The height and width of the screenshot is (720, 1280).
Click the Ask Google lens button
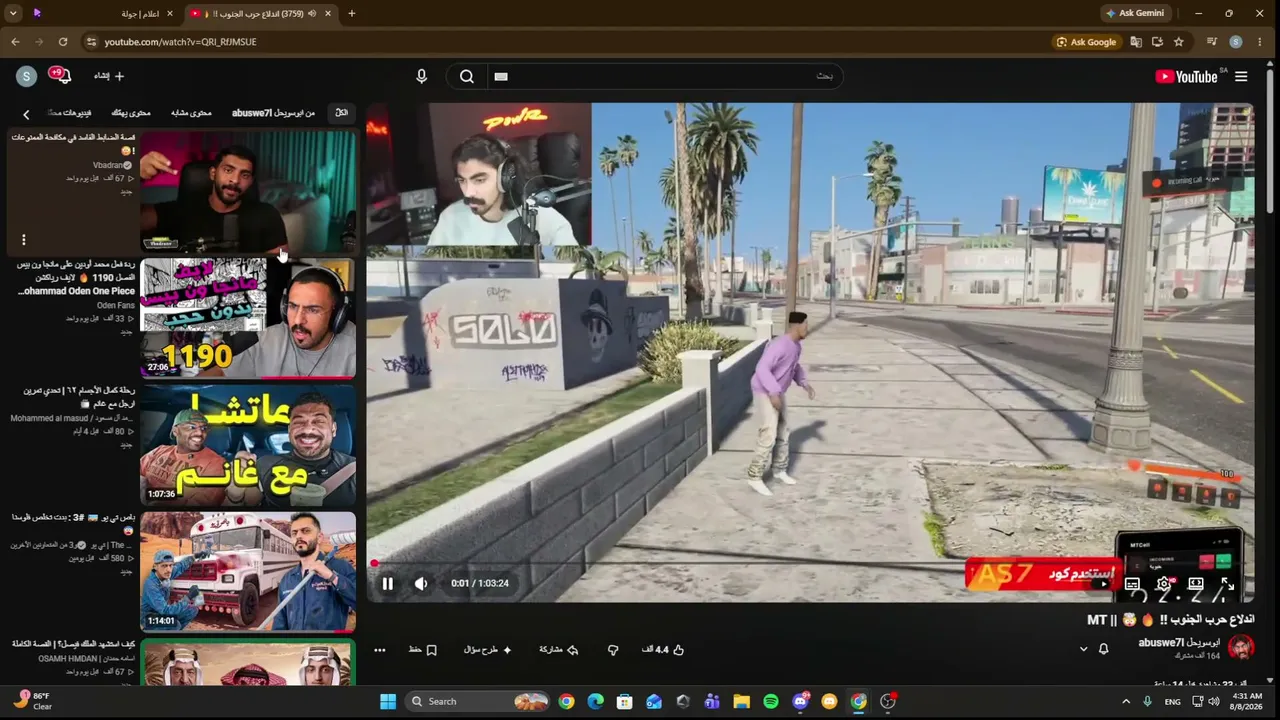pyautogui.click(x=1086, y=42)
